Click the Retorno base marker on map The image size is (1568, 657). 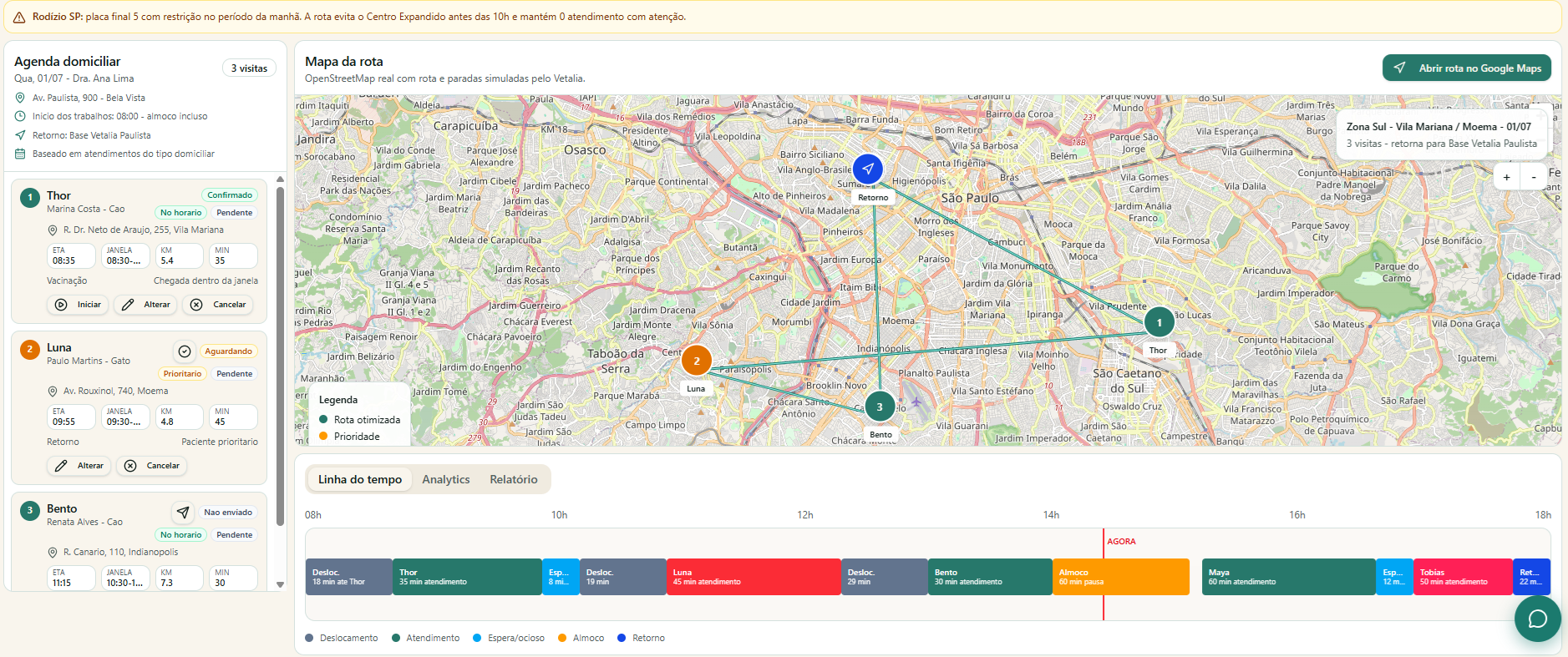(868, 169)
